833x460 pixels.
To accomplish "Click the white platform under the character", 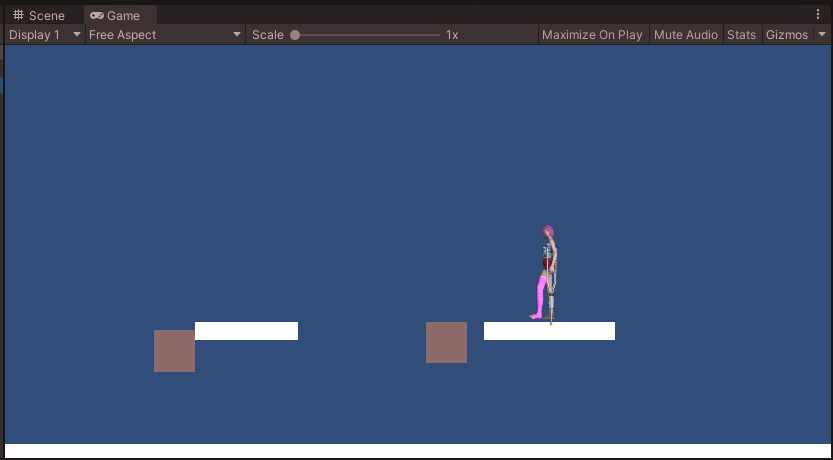I will 549,331.
